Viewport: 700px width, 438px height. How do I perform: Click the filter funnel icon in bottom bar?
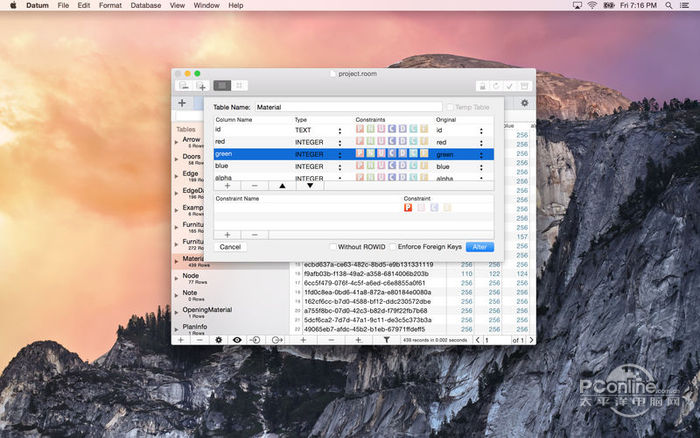pos(386,340)
